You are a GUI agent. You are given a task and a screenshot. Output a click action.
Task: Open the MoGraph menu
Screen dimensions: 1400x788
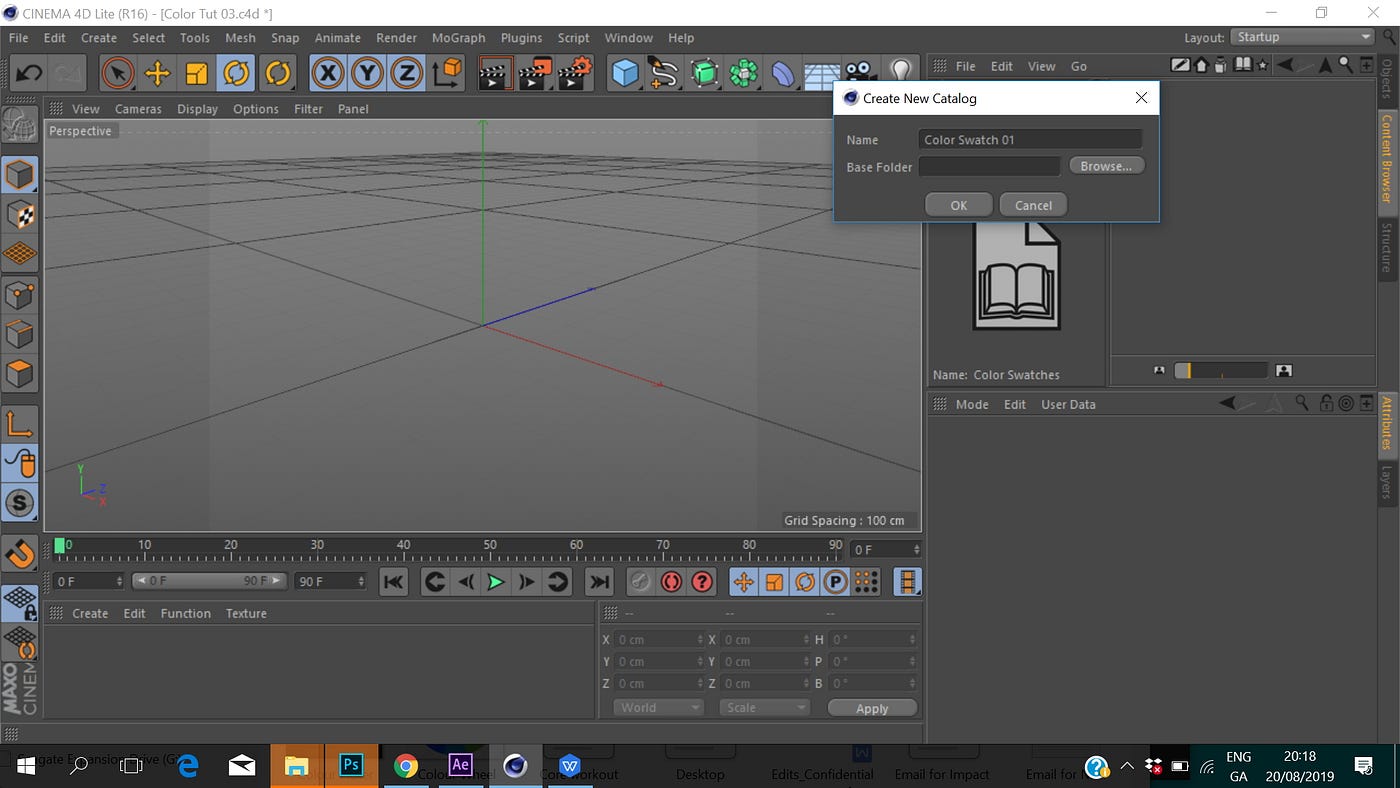tap(458, 38)
